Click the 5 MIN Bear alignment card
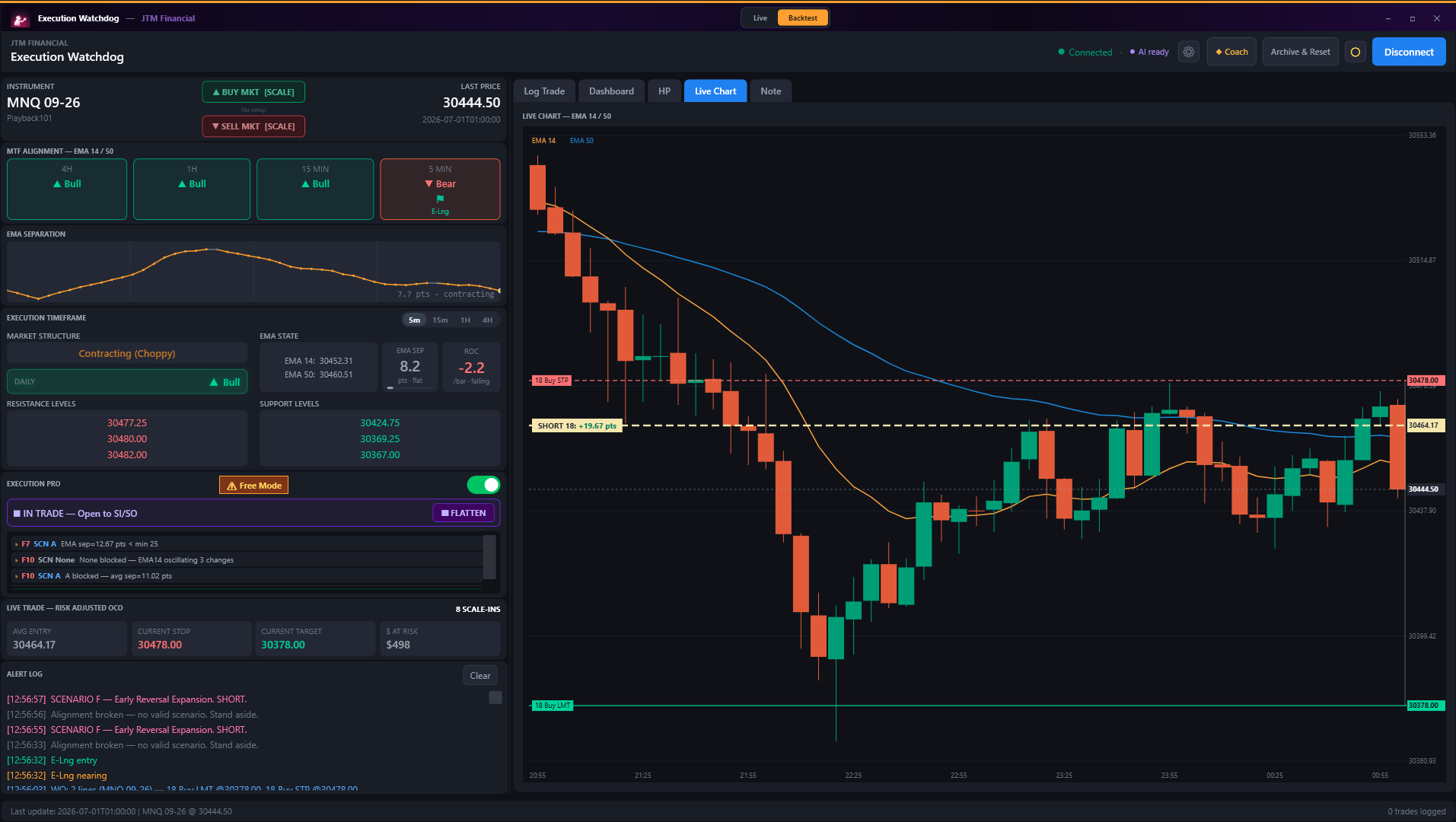 pos(440,189)
